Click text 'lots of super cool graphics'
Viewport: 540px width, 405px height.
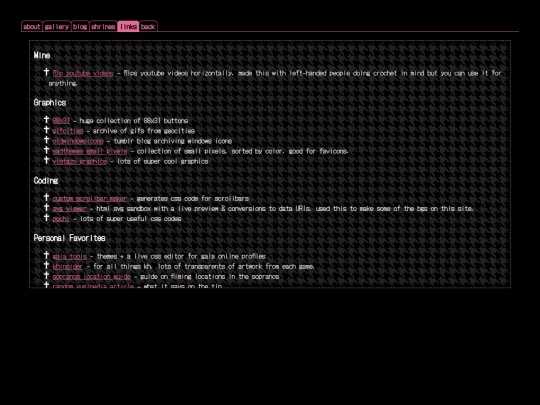(x=163, y=162)
